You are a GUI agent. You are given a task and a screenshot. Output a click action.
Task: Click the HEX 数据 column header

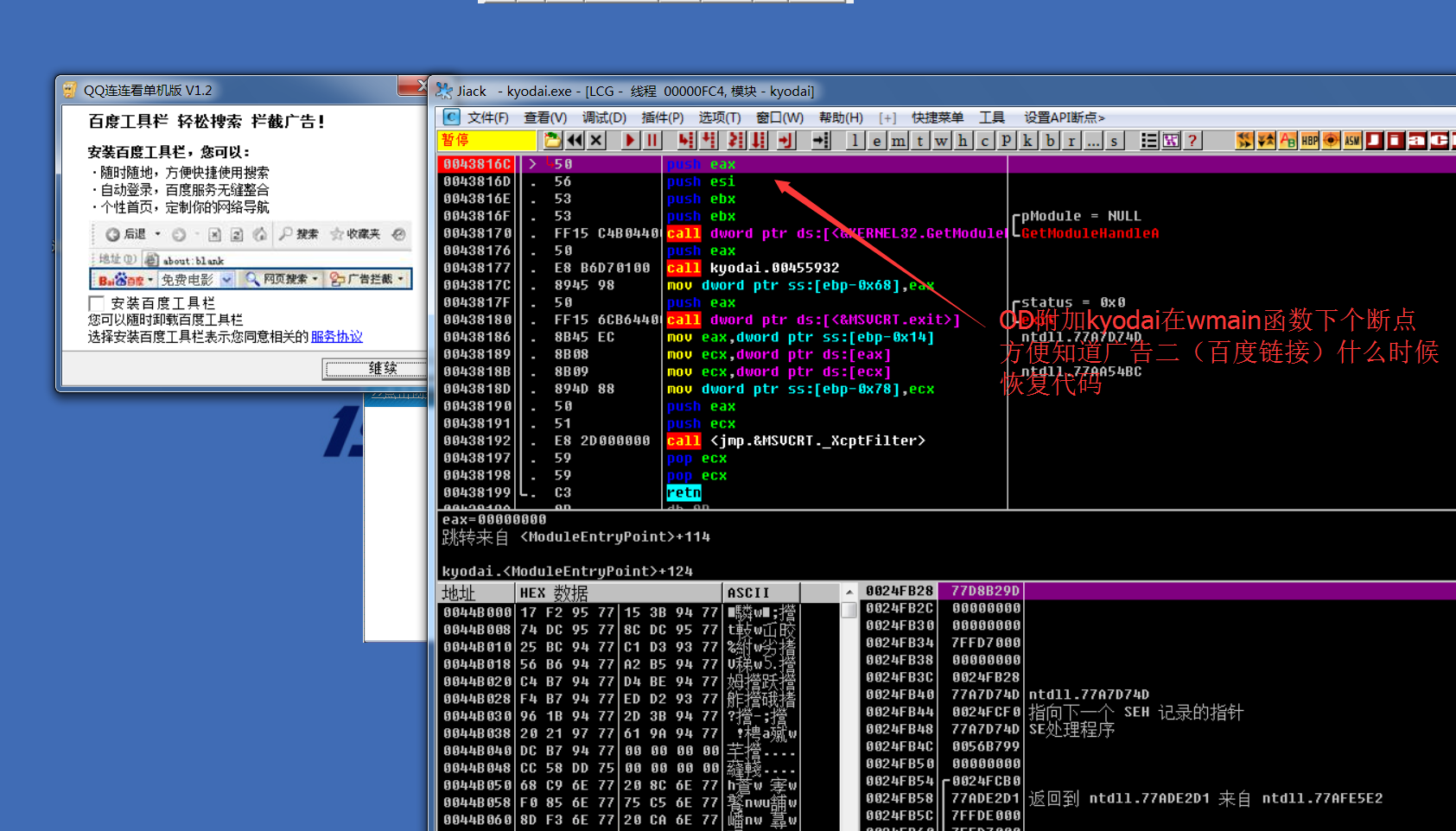click(x=619, y=593)
